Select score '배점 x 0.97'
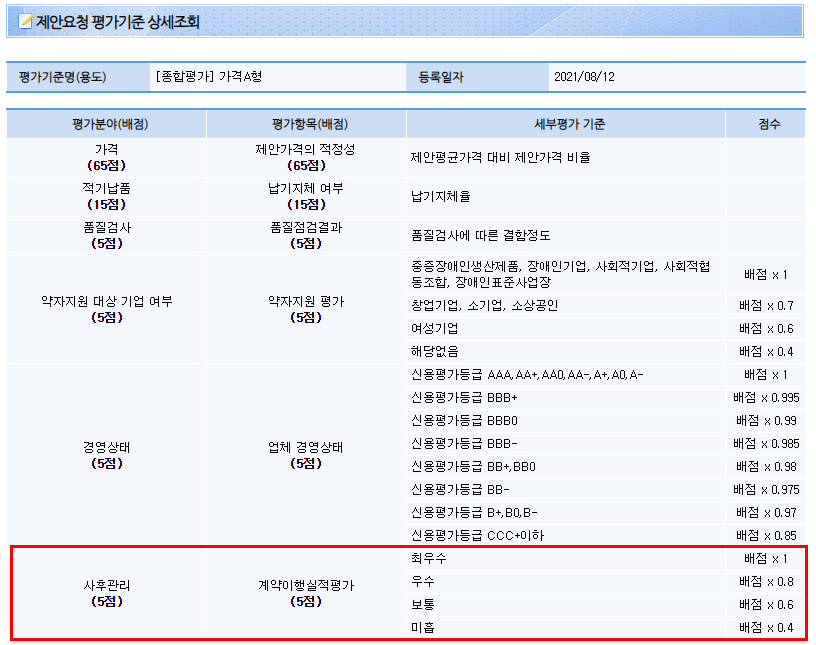Screen dimensions: 816x645 [x=766, y=513]
